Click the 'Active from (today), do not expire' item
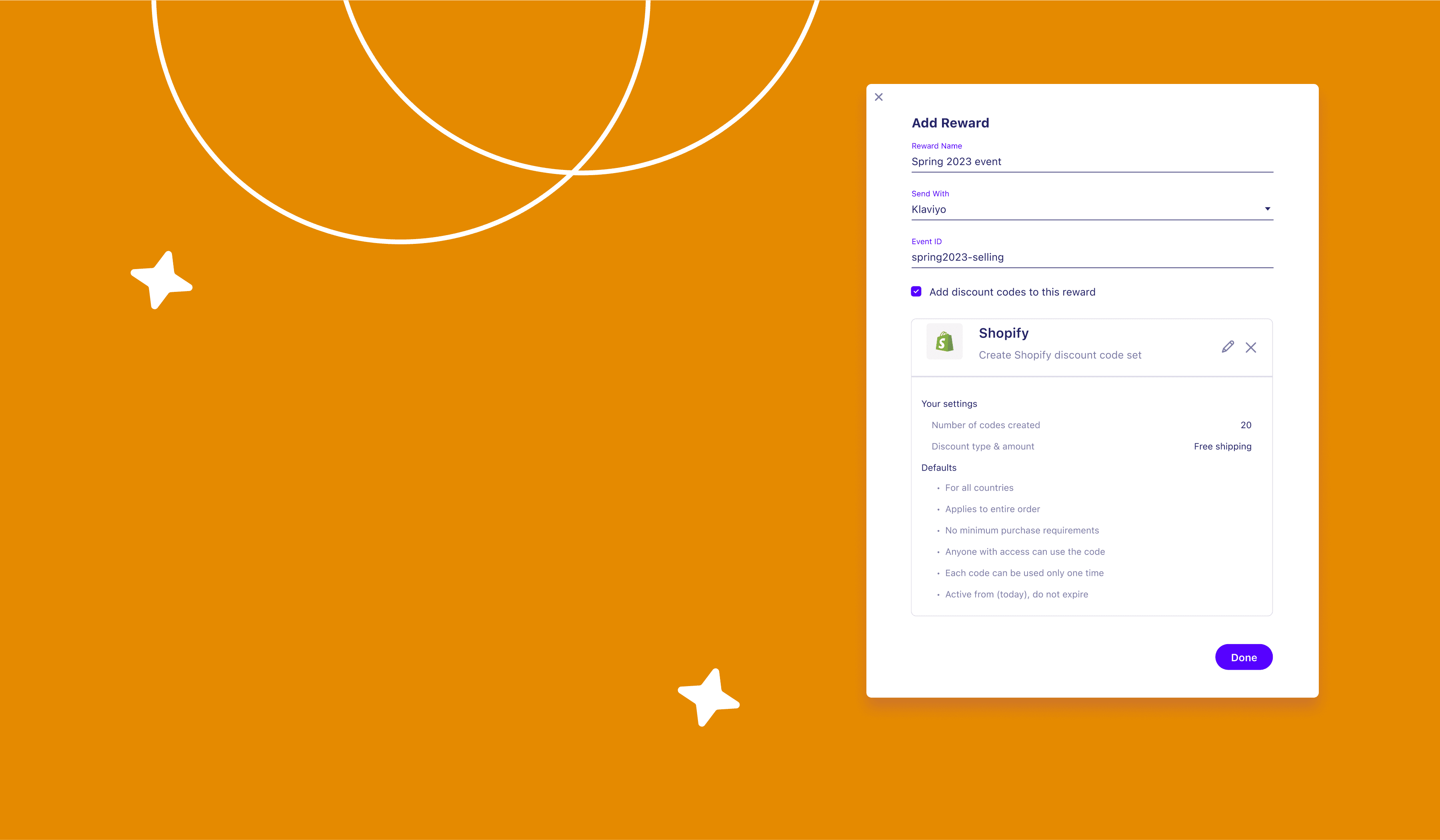The image size is (1440, 840). pyautogui.click(x=1016, y=595)
